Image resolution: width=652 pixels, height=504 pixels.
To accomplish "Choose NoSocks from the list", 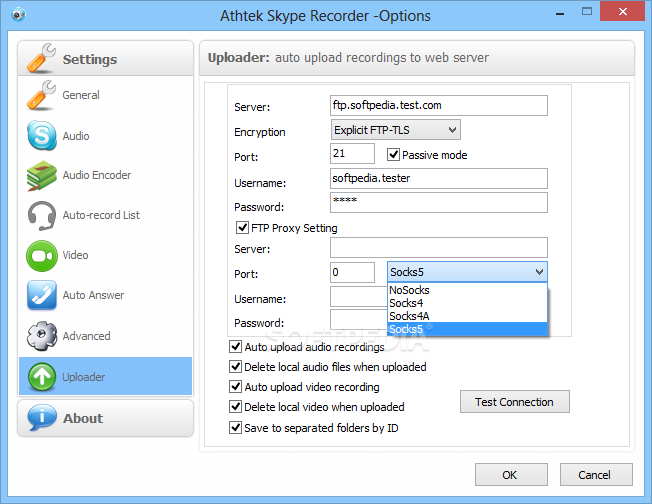I will [467, 290].
